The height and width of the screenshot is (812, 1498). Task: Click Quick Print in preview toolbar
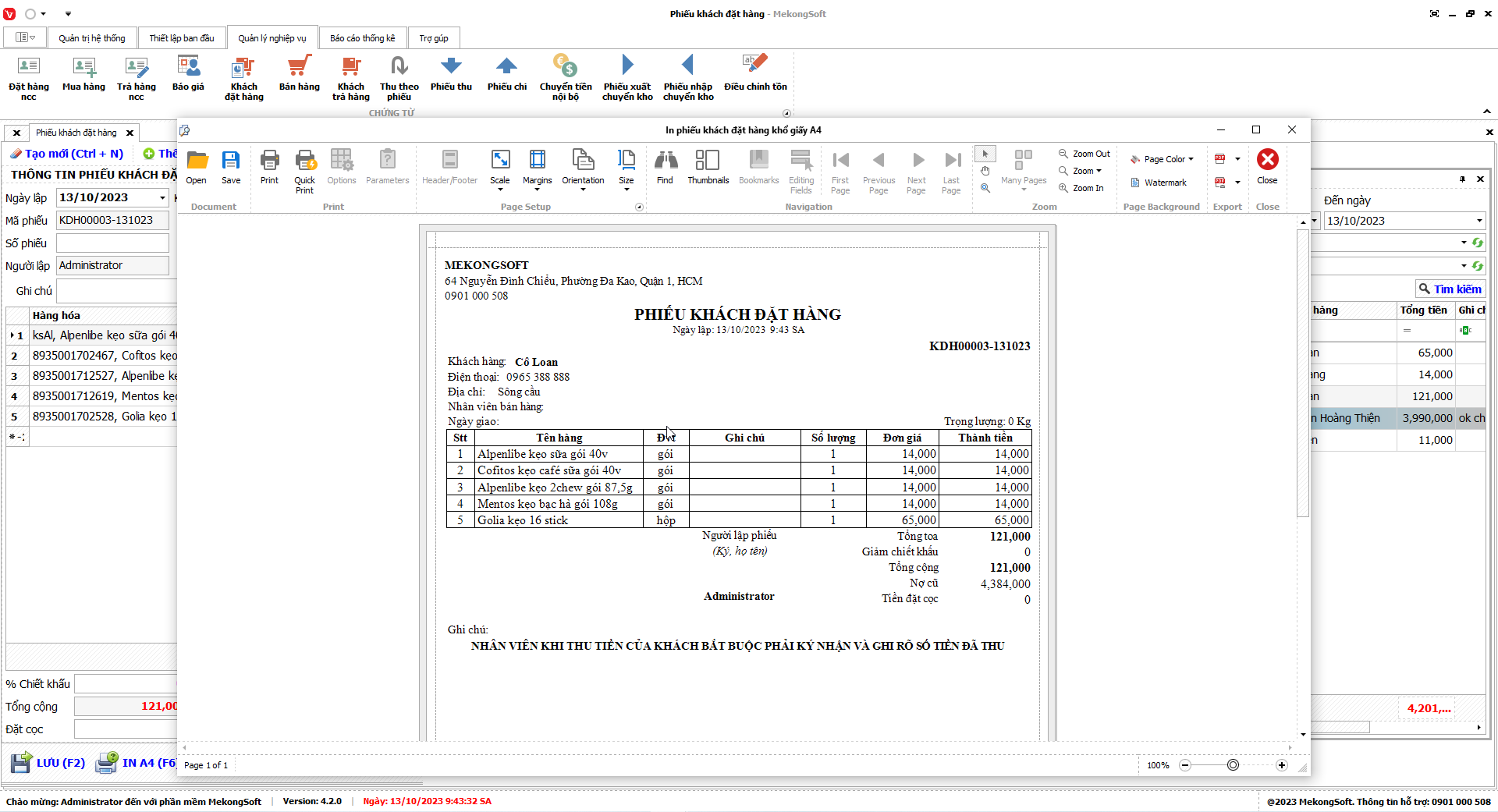point(305,172)
